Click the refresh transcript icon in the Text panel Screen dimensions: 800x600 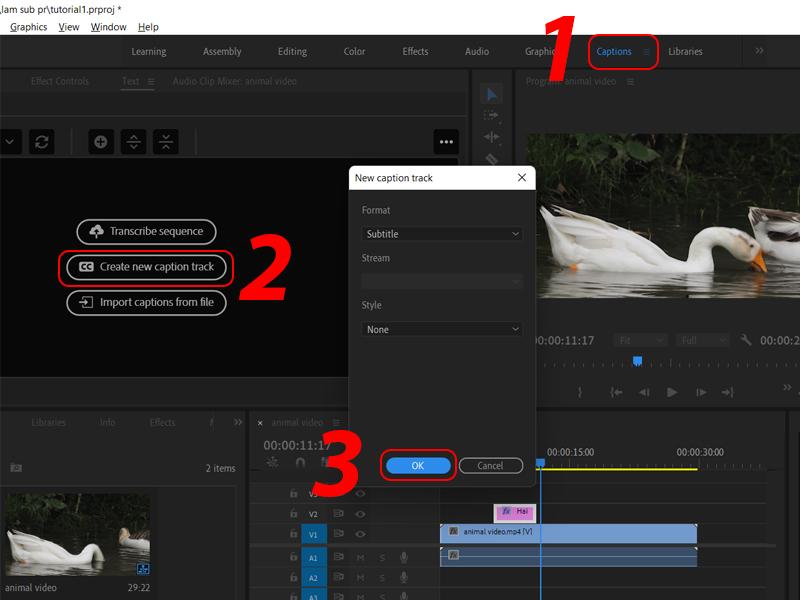41,141
